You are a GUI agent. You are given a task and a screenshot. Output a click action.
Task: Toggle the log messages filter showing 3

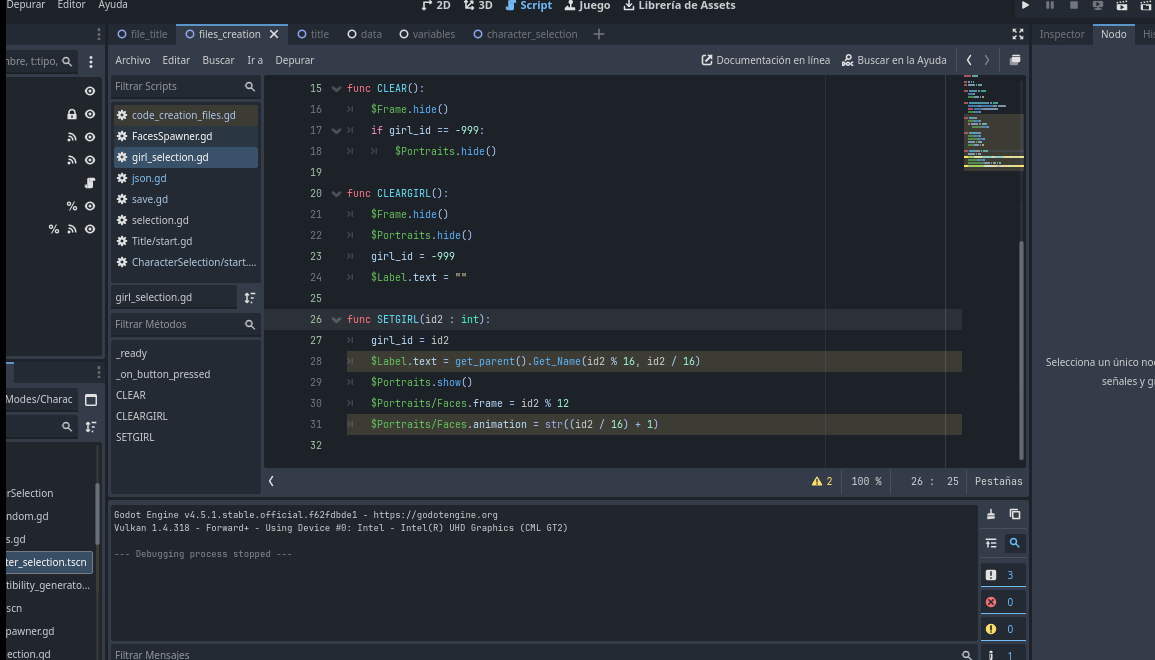point(1002,575)
